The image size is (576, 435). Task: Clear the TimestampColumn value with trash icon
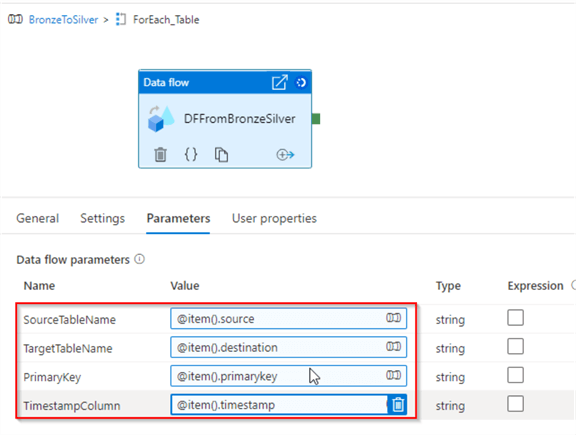[398, 405]
